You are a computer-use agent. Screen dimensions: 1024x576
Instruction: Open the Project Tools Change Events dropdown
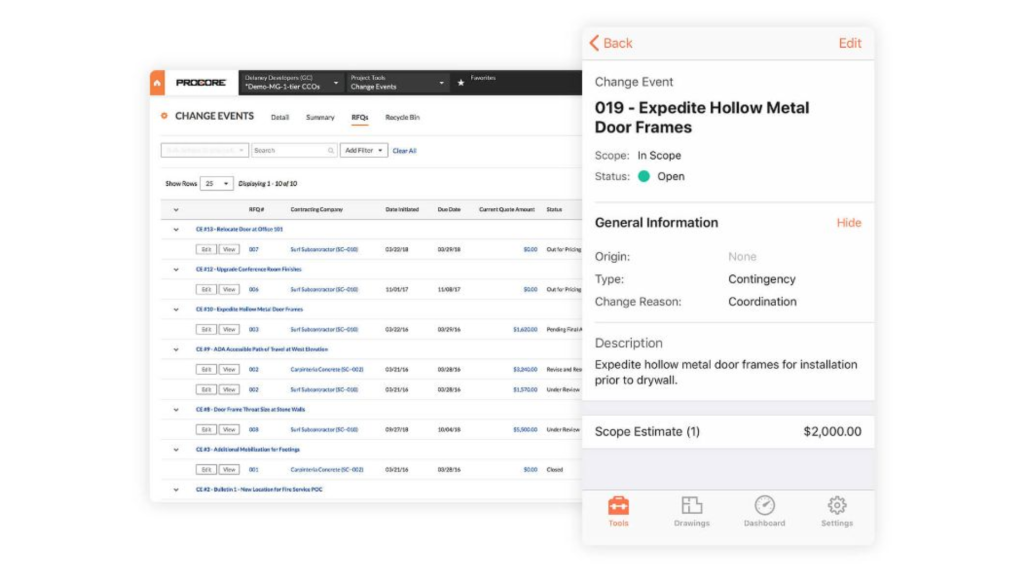[x=397, y=83]
